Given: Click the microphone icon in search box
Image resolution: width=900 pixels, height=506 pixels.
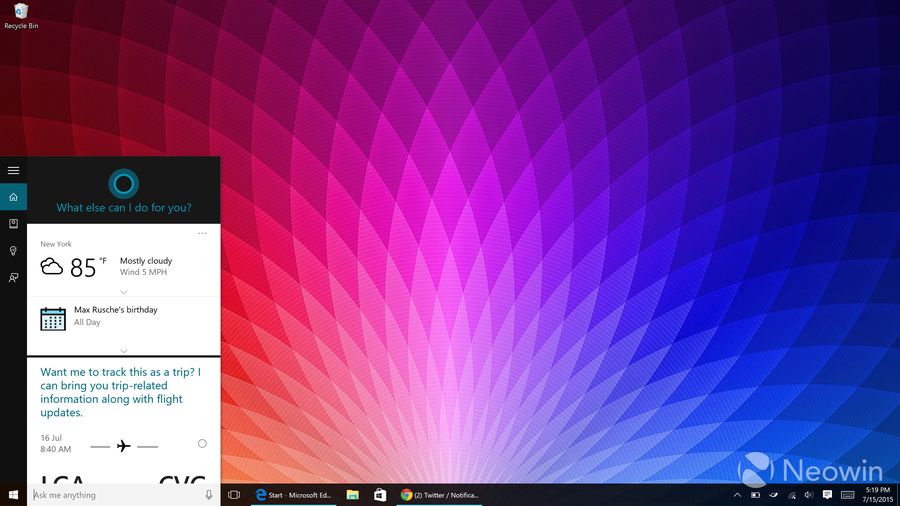Looking at the screenshot, I should pos(209,495).
